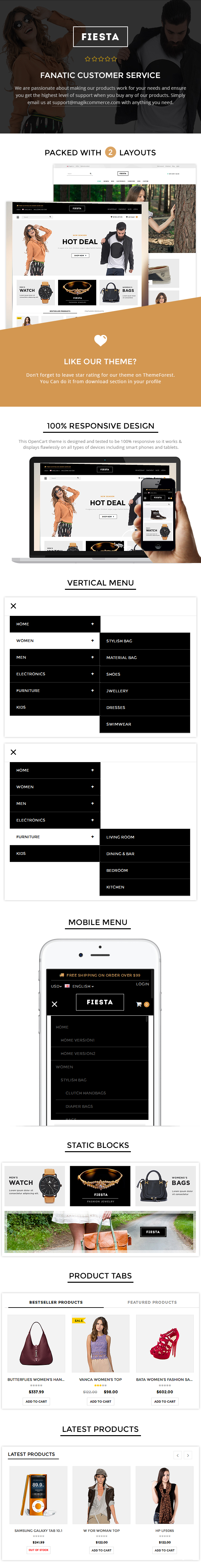This screenshot has height=1568, width=201.
Task: Close the vertical menu above the Women submenu
Action: pyautogui.click(x=13, y=606)
